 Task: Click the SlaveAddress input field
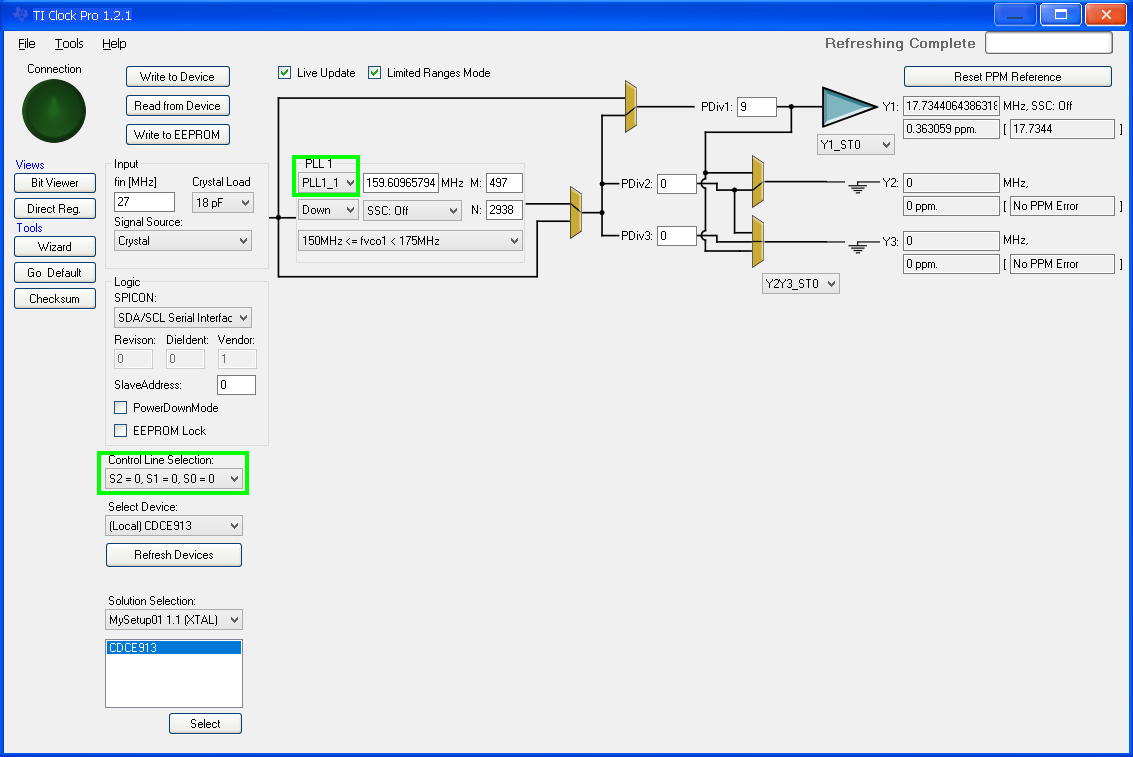[236, 385]
